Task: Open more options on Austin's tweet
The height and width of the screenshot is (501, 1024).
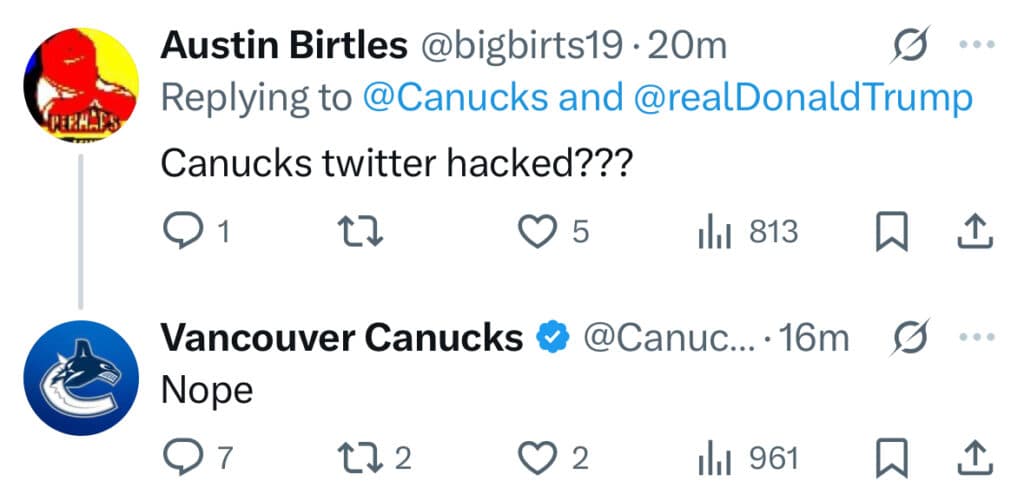Action: pyautogui.click(x=977, y=45)
